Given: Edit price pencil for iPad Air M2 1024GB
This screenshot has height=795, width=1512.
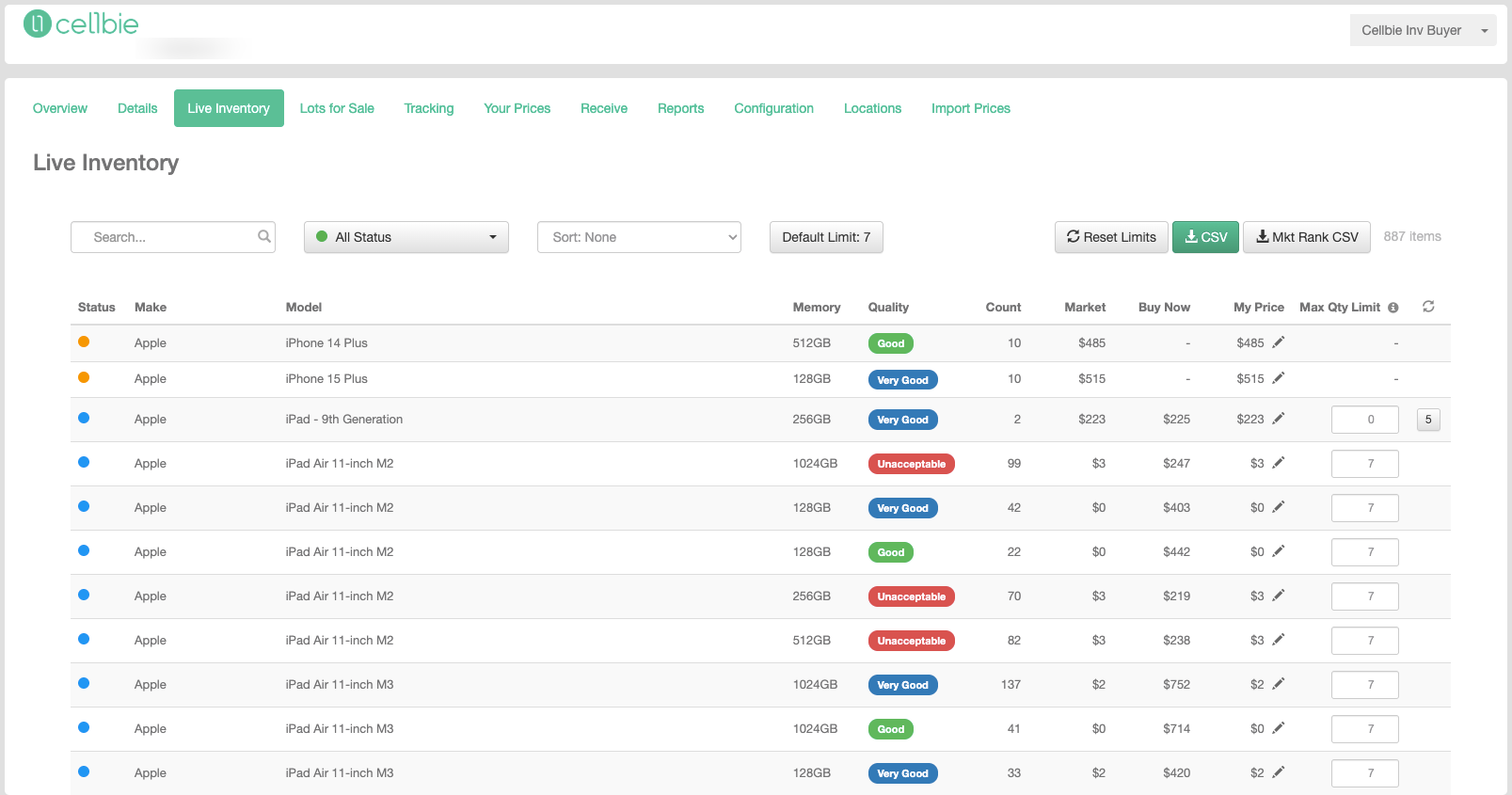Looking at the screenshot, I should [1278, 463].
